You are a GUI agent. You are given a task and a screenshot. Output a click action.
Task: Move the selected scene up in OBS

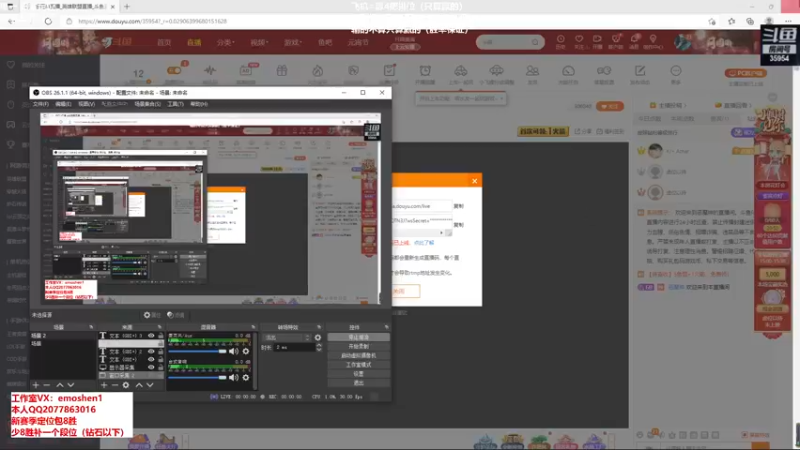click(x=60, y=385)
